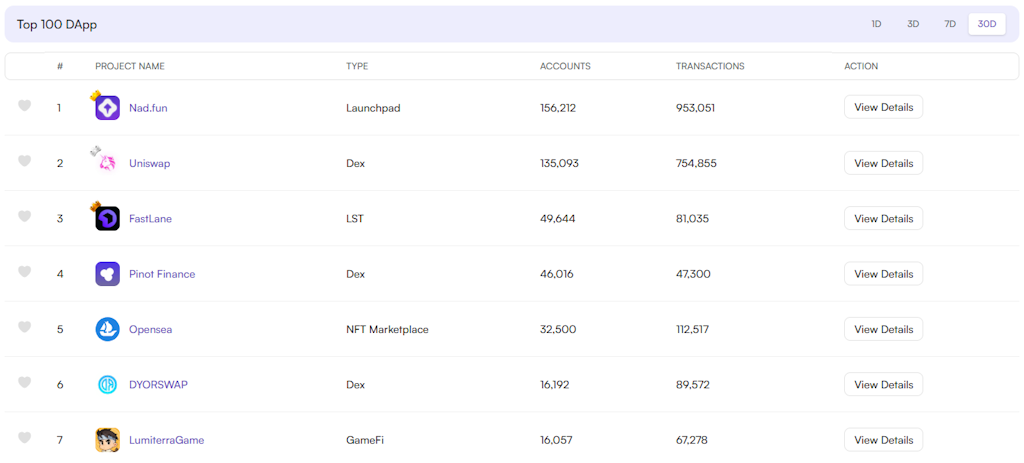Open View Details for LumiterraGame
Image resolution: width=1024 pixels, height=463 pixels.
[x=883, y=440]
